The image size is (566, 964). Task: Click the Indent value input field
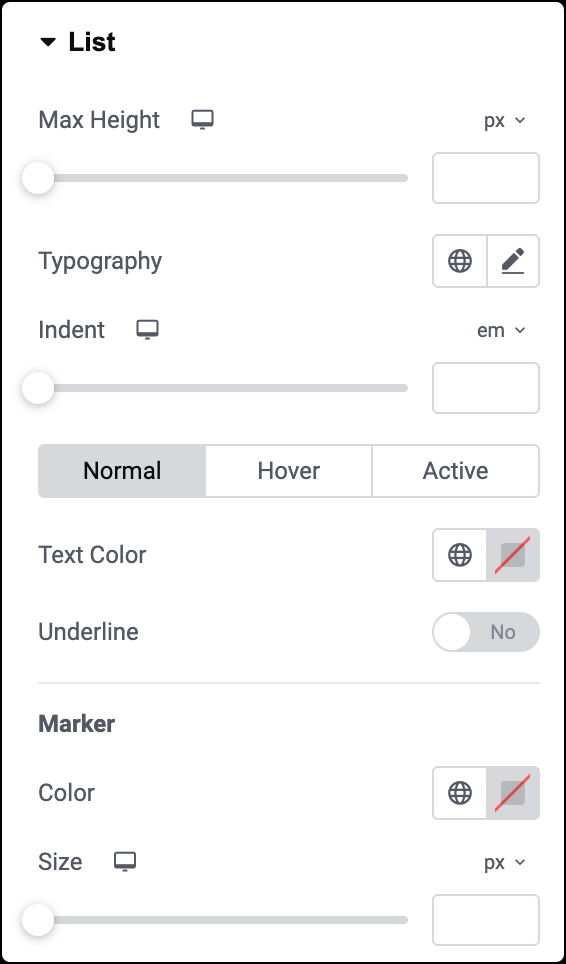486,388
